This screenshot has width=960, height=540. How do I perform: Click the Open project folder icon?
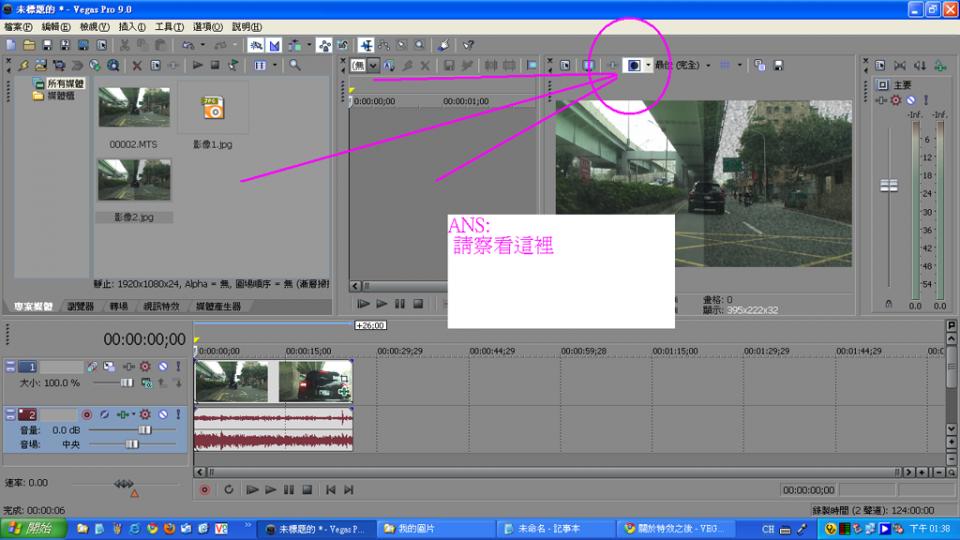(28, 45)
